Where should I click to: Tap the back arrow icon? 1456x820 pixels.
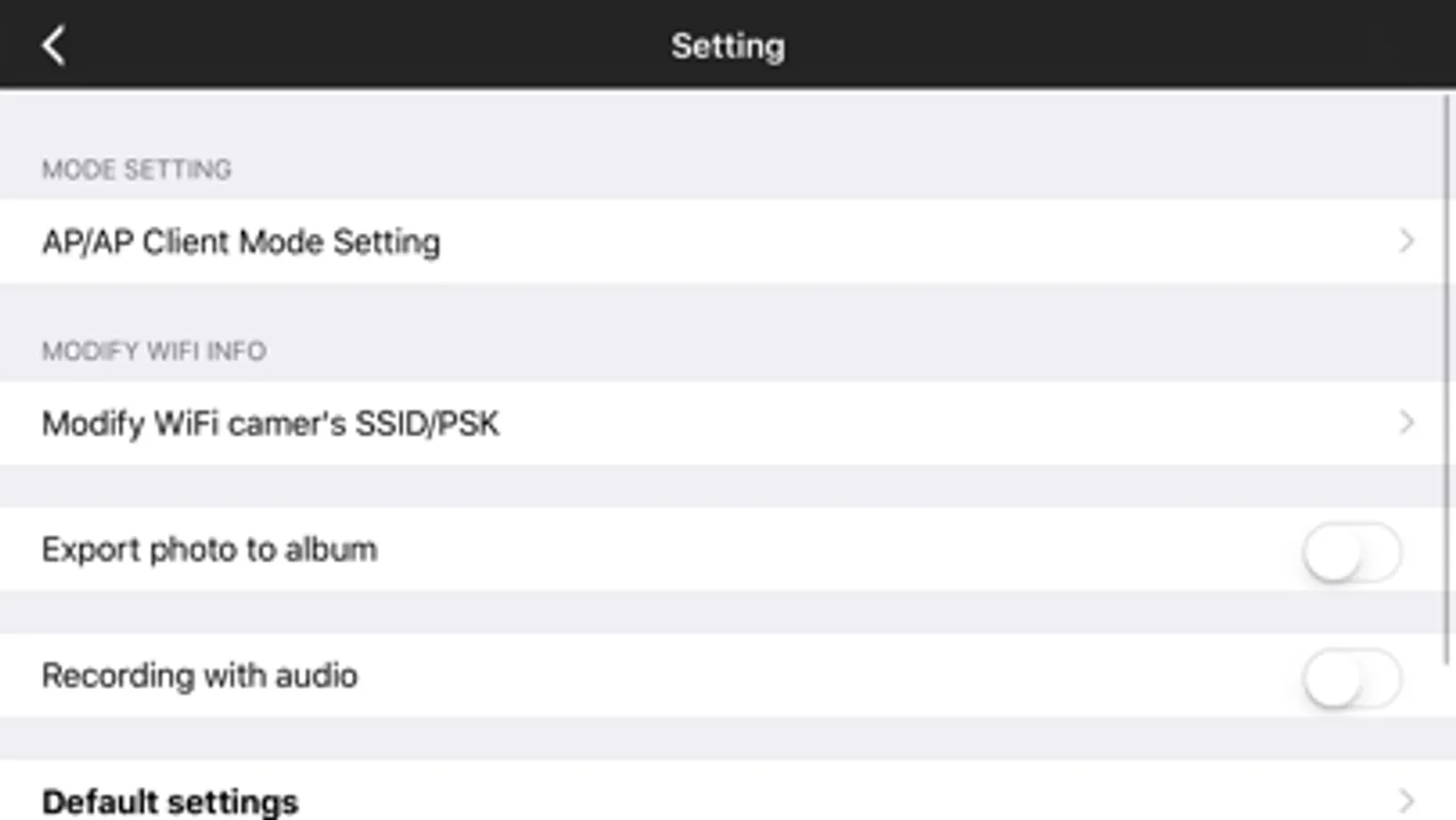pyautogui.click(x=54, y=46)
